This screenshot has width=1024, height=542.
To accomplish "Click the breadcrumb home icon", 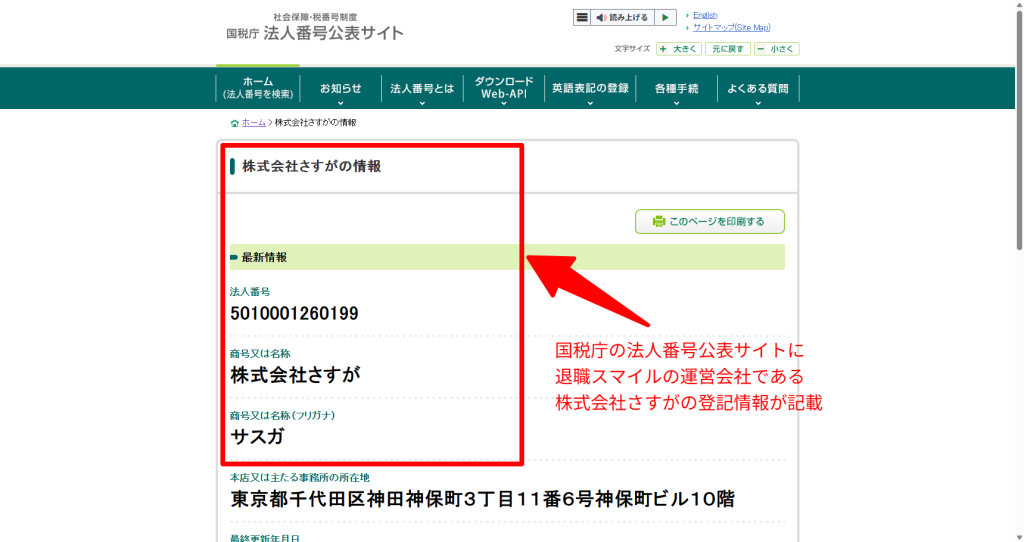I will pos(234,123).
